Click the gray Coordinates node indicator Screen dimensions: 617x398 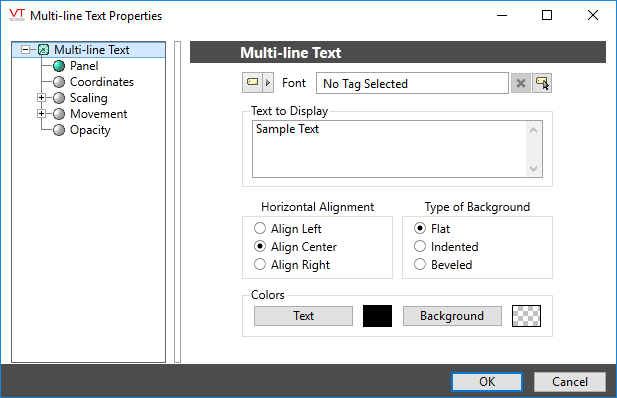(x=59, y=82)
